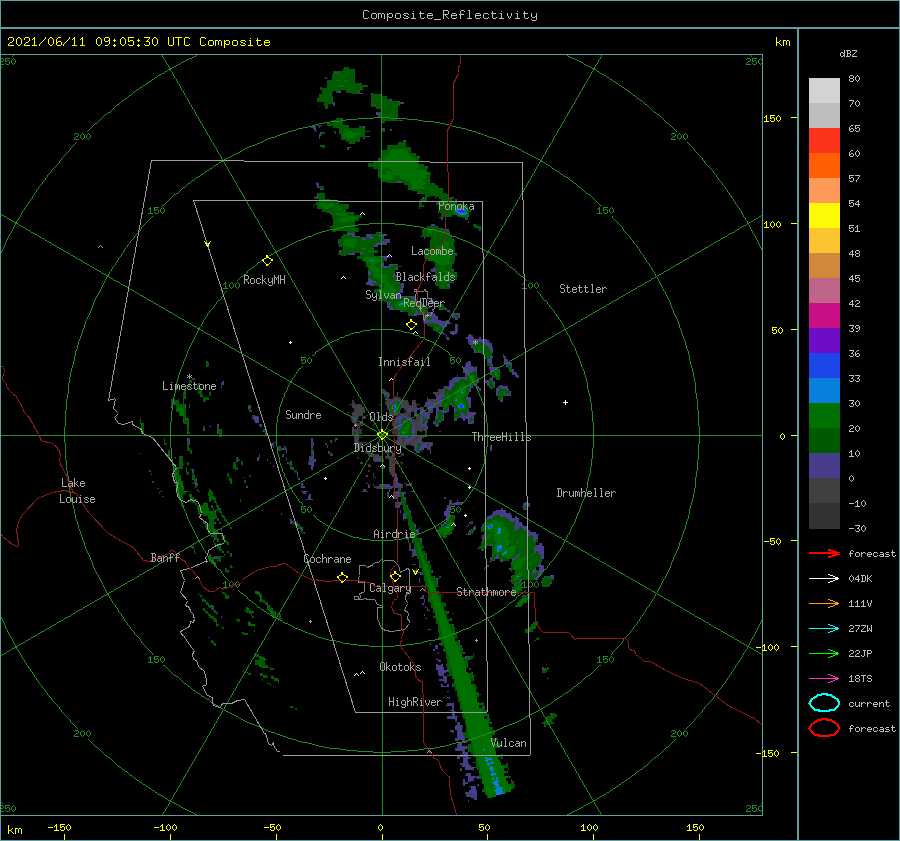Select the Sundre label
This screenshot has width=900, height=841.
tap(303, 414)
